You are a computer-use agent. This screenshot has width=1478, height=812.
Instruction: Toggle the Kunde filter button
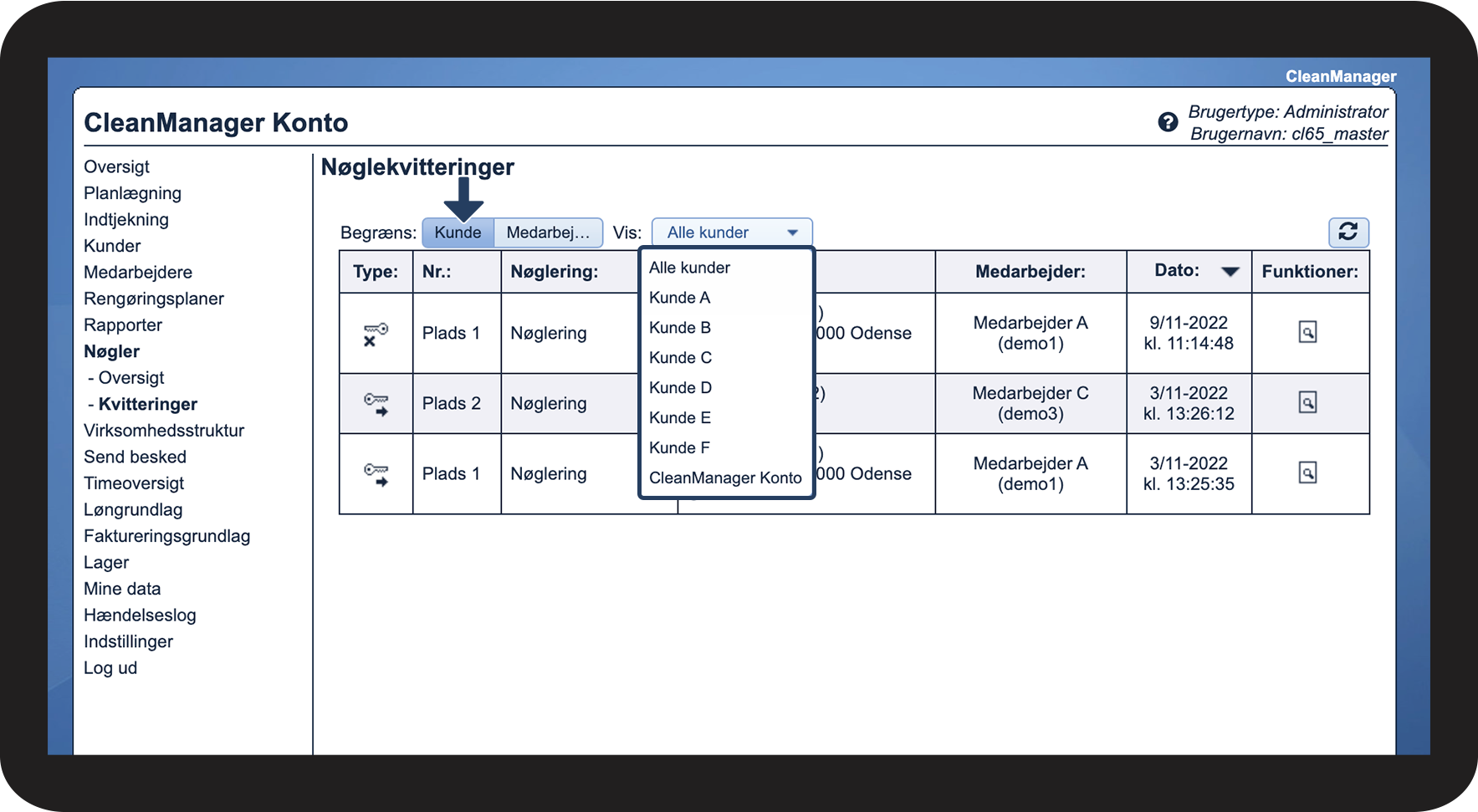pyautogui.click(x=458, y=232)
